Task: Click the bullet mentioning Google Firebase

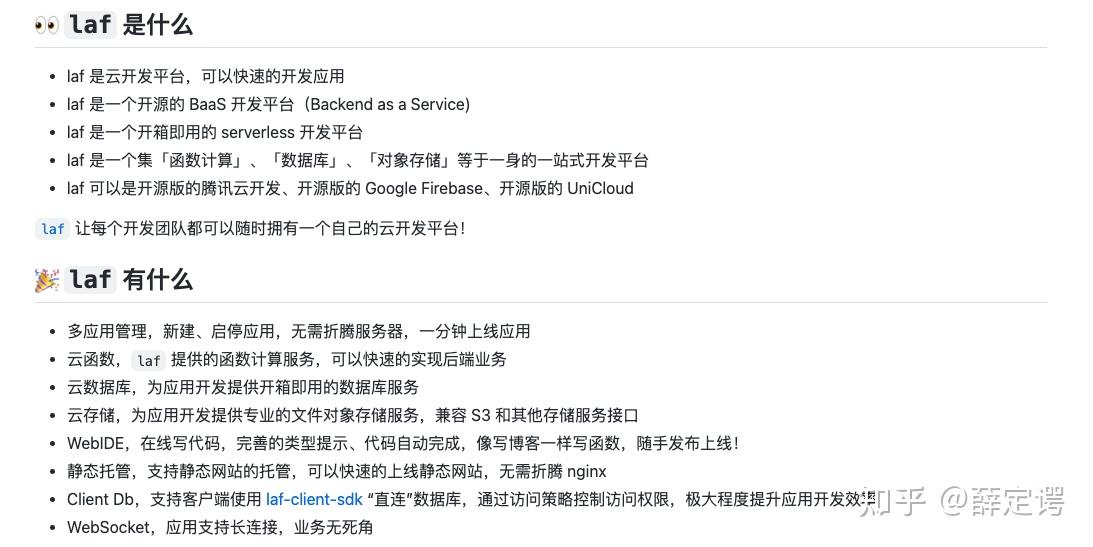Action: coord(350,188)
